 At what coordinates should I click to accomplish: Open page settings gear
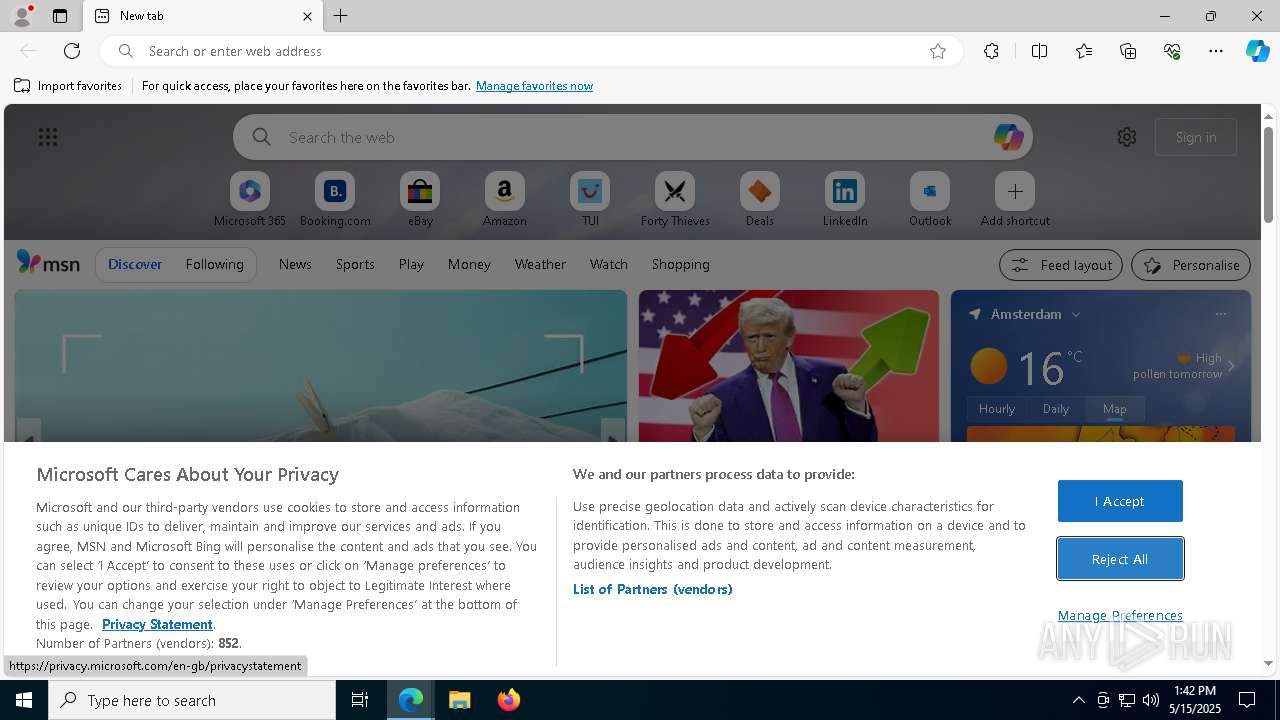tap(1127, 137)
